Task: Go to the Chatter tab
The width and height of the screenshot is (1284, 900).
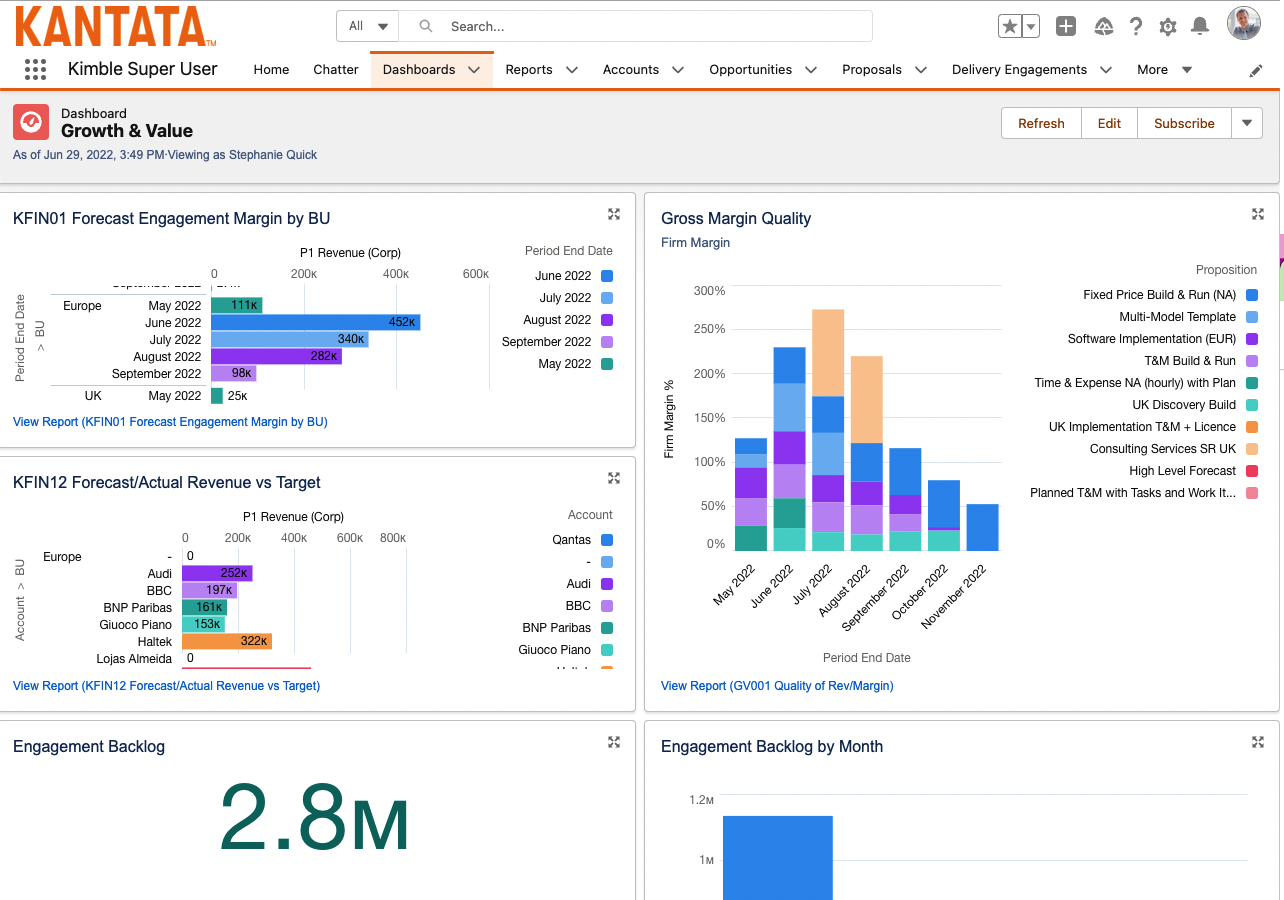Action: (335, 70)
